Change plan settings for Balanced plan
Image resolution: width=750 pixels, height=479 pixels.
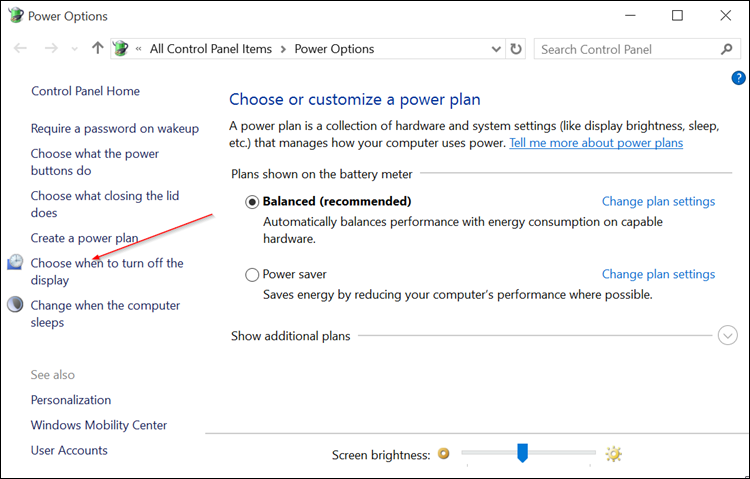[658, 201]
